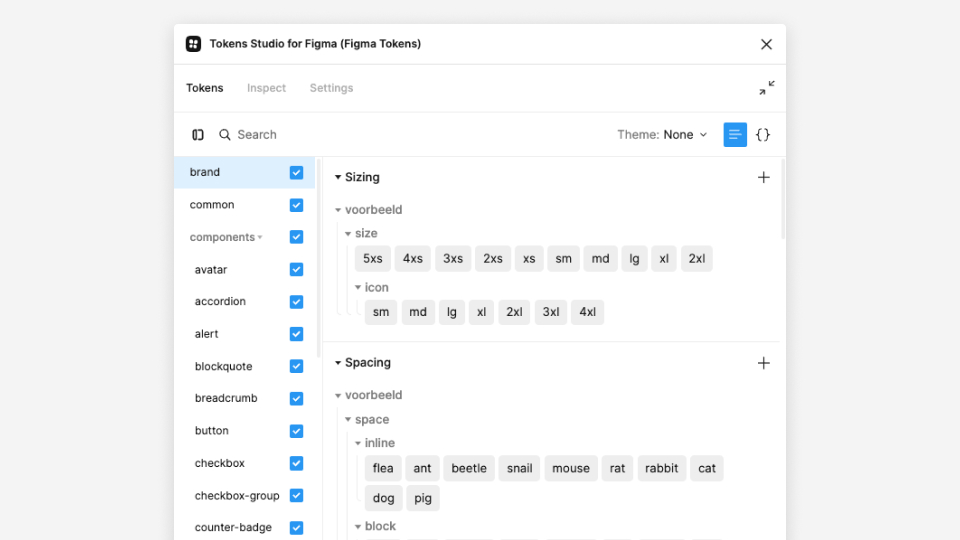Select the 2xs size token
This screenshot has width=960, height=540.
tap(493, 258)
